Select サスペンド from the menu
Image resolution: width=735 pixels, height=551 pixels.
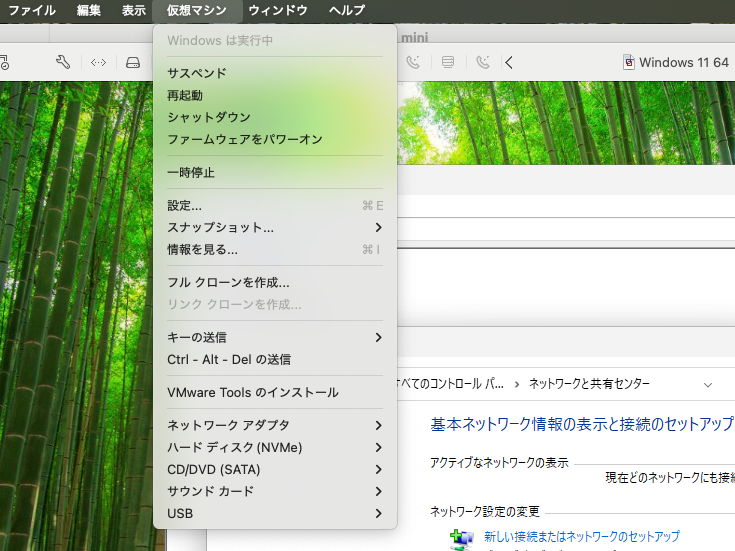tap(197, 73)
